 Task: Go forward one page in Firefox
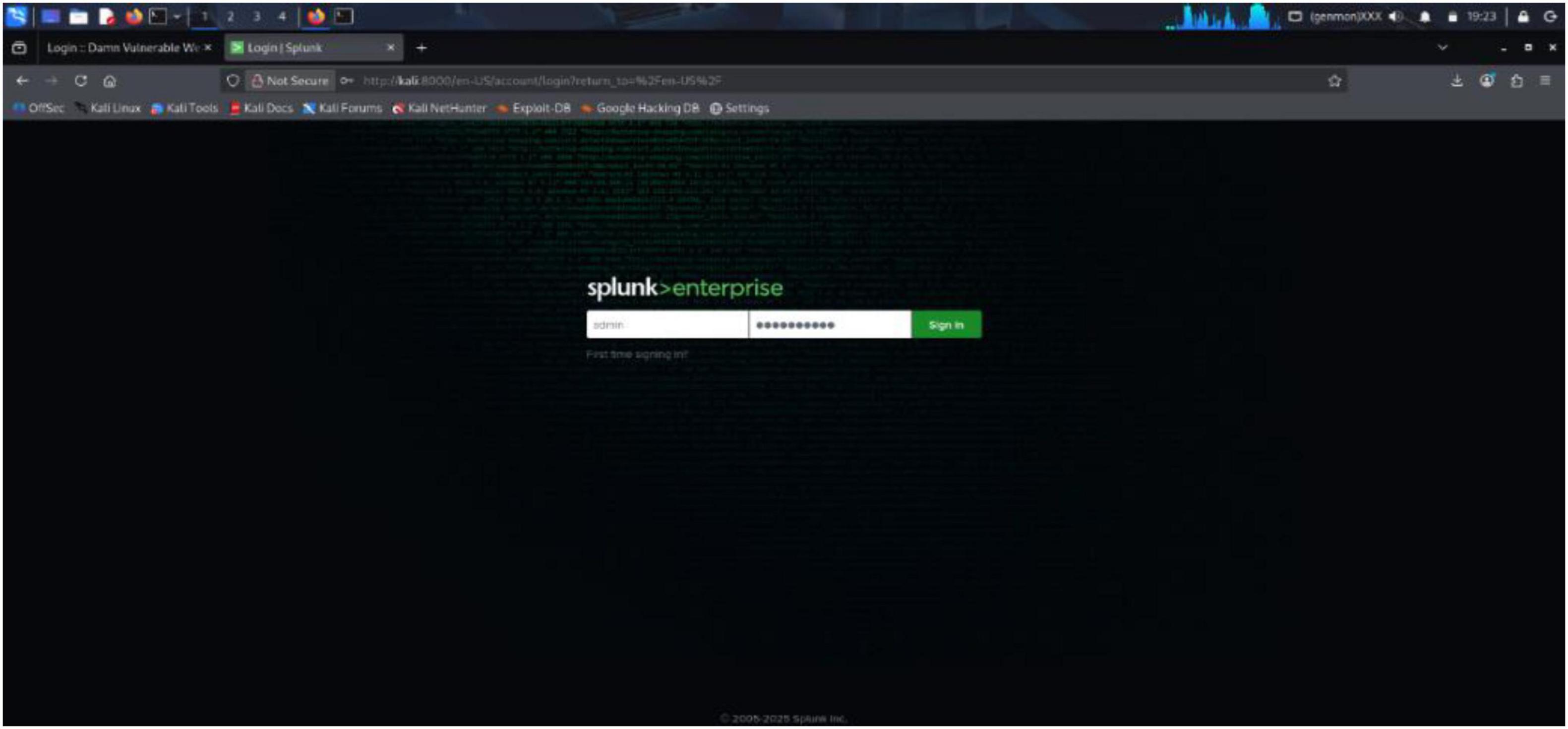(x=52, y=81)
